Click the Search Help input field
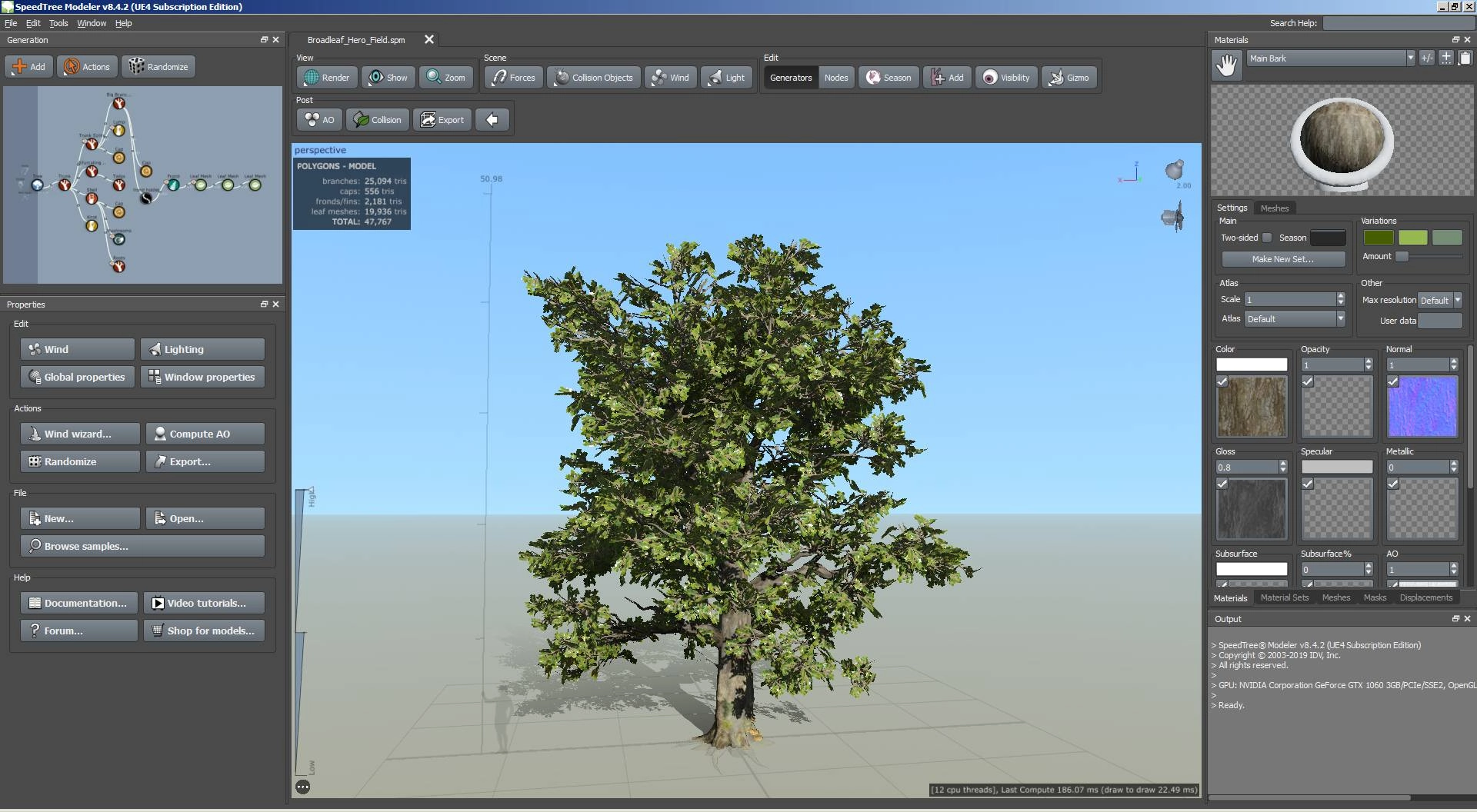1477x812 pixels. click(x=1398, y=23)
